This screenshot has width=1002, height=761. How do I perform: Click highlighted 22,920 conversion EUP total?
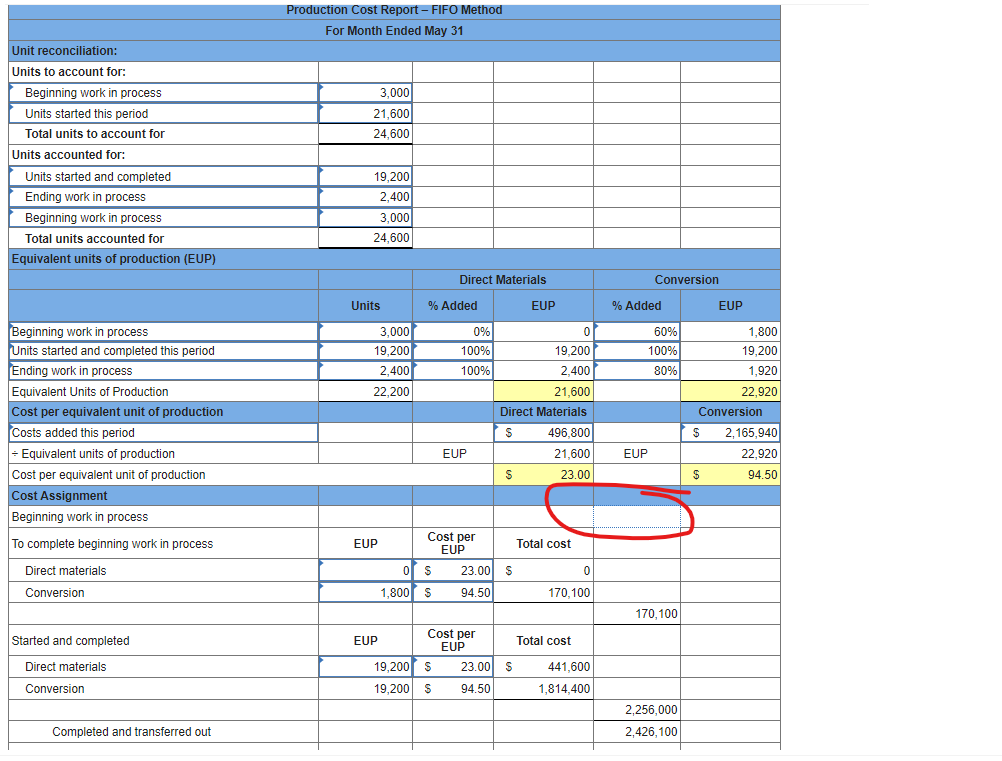tap(730, 391)
